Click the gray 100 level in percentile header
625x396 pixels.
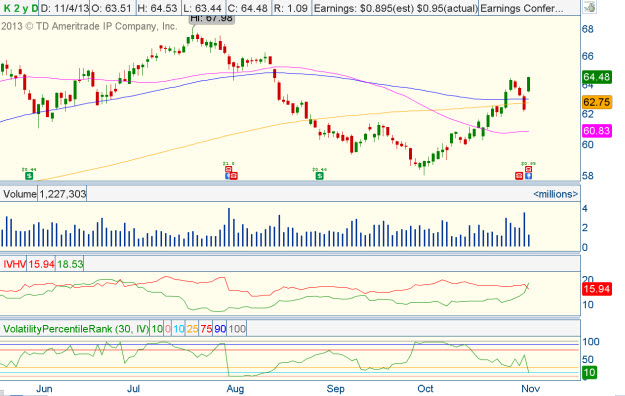[x=237, y=329]
